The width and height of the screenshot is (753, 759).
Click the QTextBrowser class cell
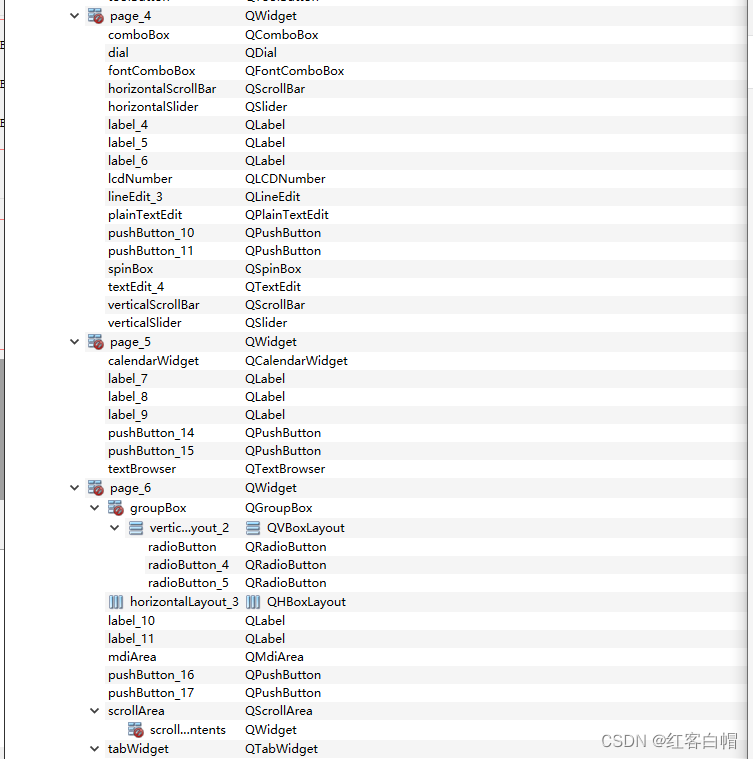[x=285, y=469]
